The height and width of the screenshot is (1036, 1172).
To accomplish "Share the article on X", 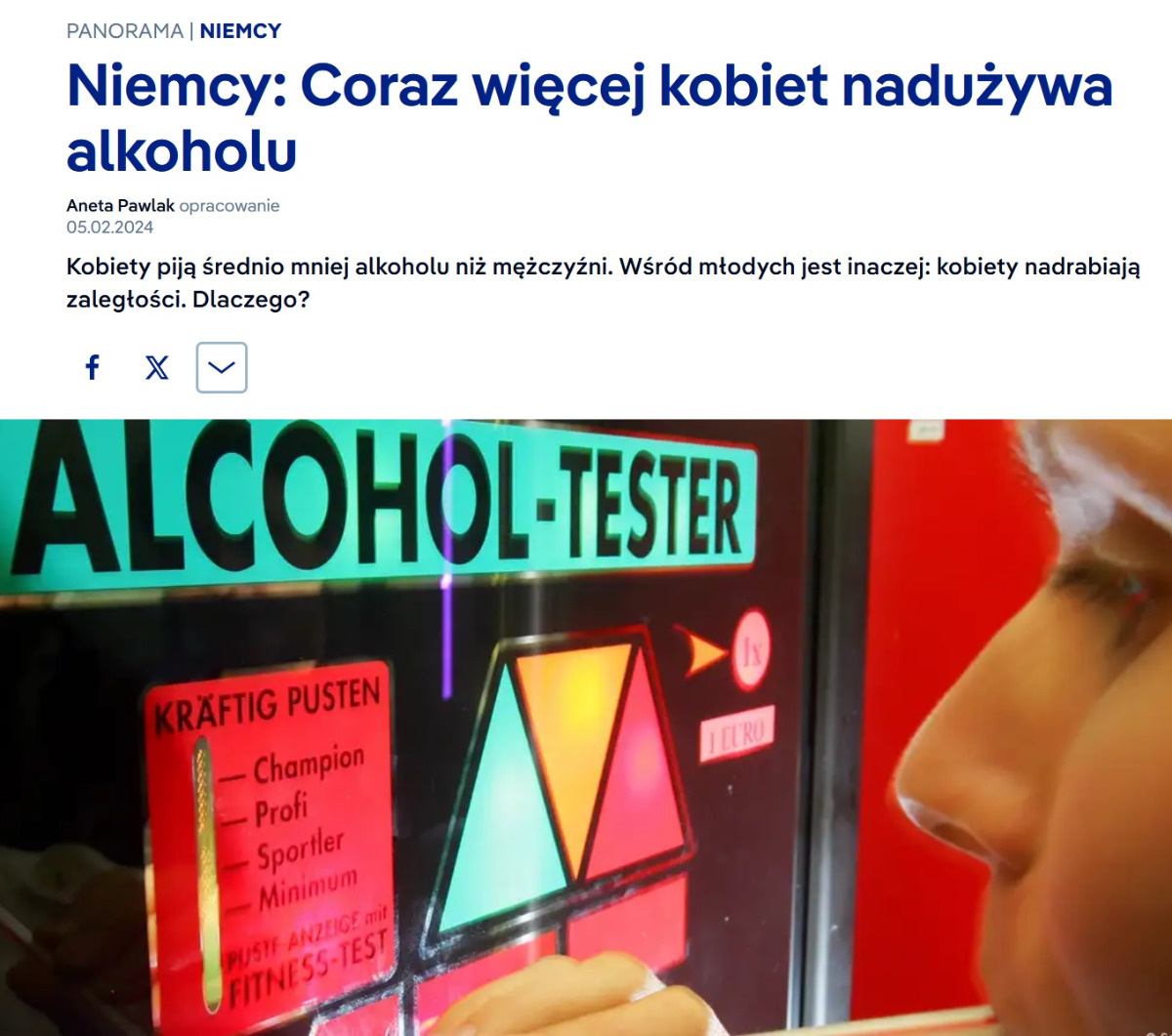I will (157, 368).
